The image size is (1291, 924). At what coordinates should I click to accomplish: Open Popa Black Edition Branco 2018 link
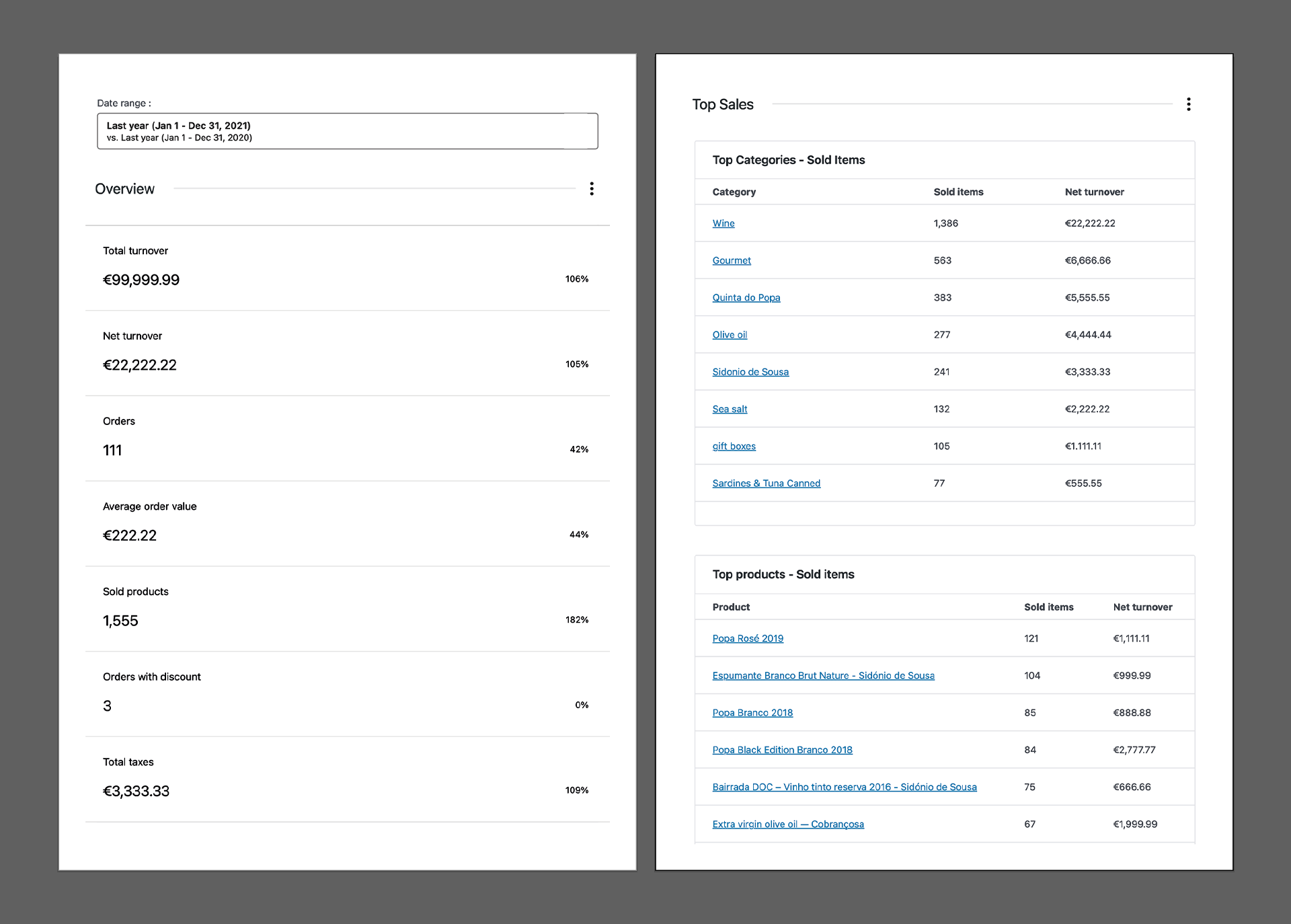pos(783,750)
